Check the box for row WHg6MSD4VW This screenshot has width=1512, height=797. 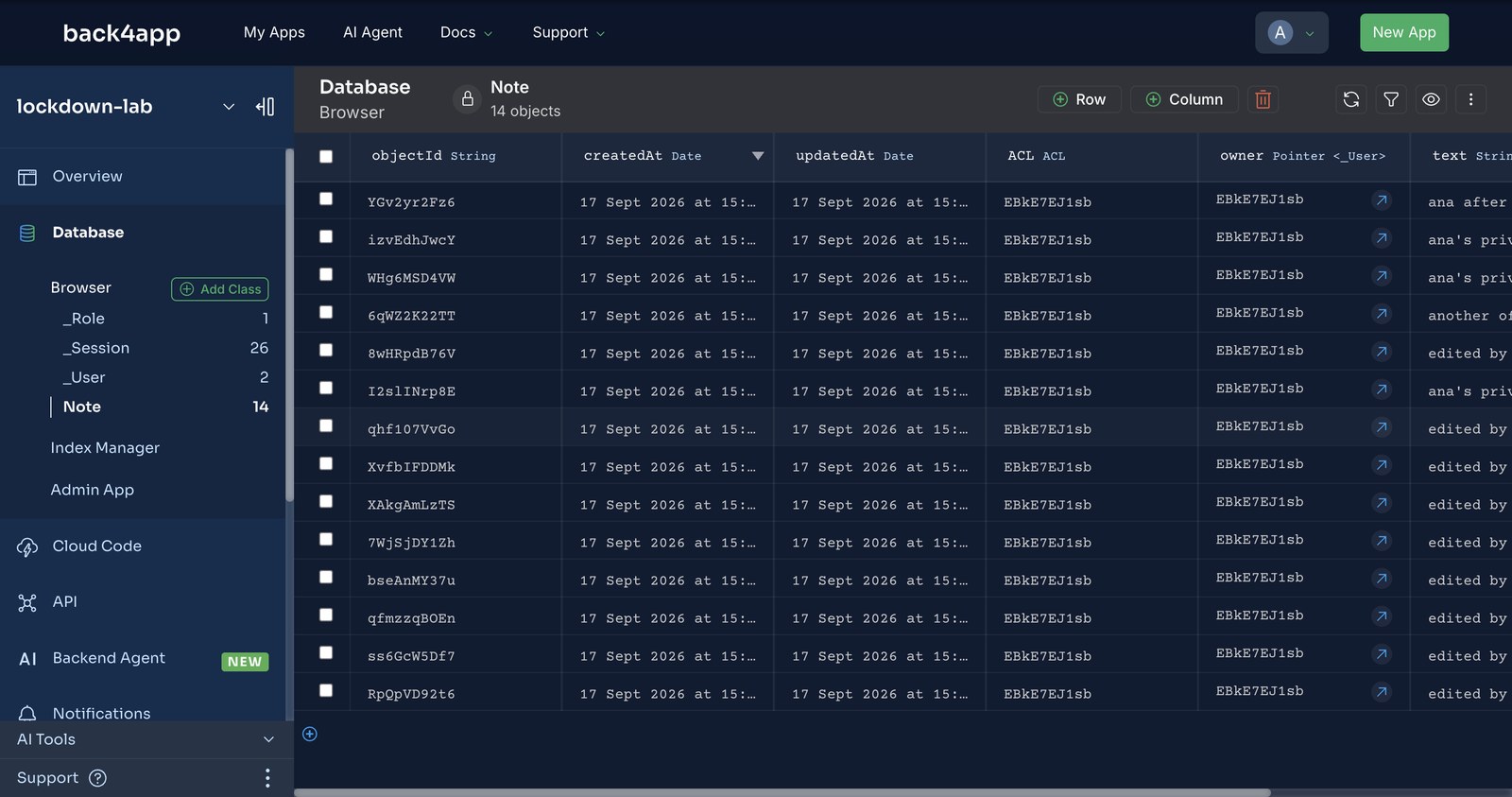326,274
